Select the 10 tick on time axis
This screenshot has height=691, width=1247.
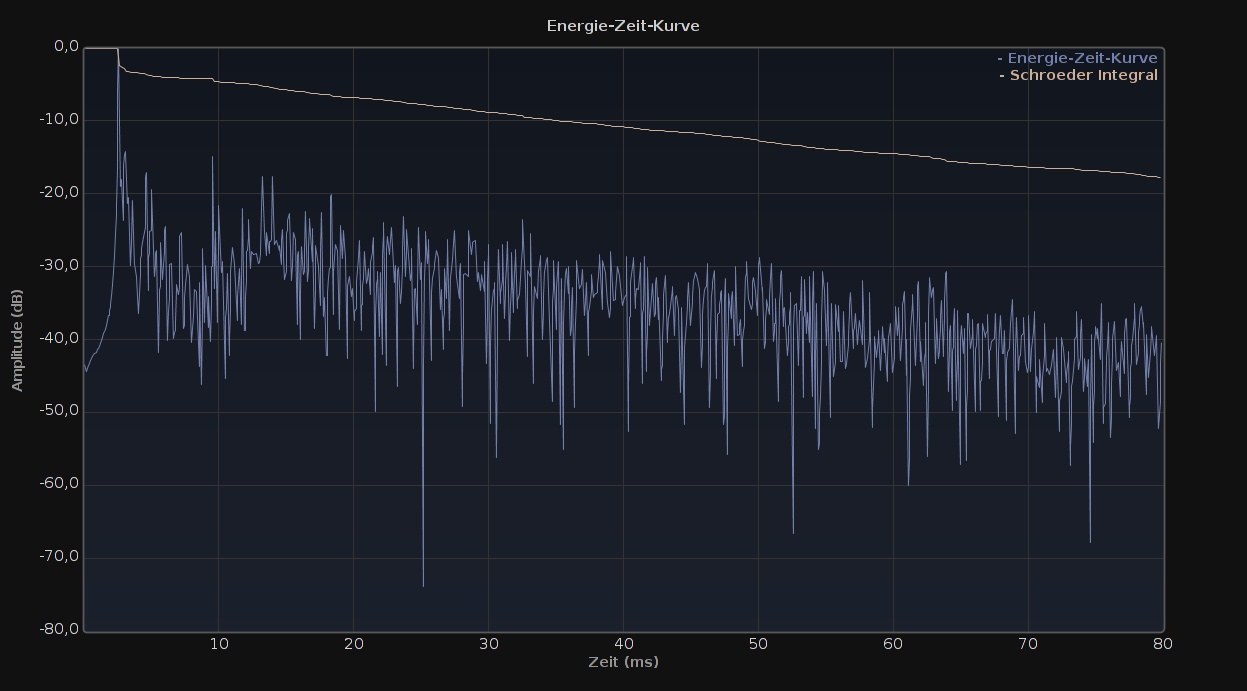(x=219, y=644)
